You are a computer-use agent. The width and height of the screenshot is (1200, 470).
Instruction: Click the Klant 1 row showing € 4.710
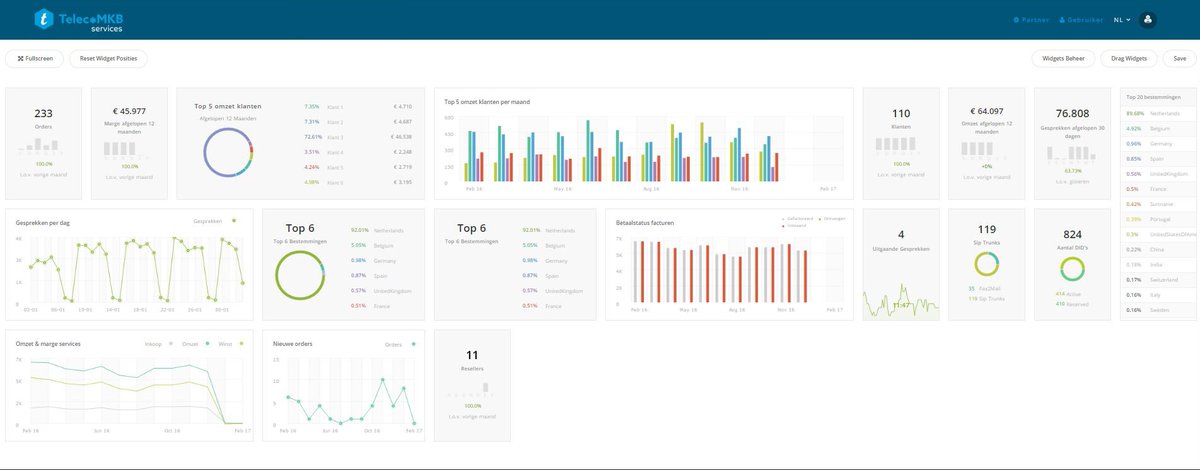tap(358, 106)
